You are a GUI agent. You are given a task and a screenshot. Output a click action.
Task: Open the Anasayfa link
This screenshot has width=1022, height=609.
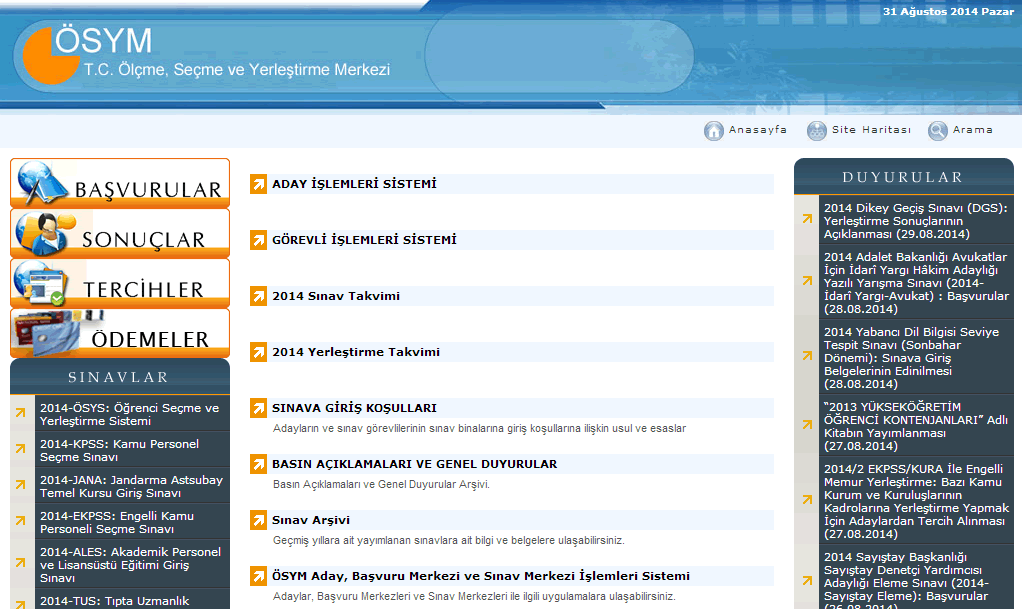757,130
